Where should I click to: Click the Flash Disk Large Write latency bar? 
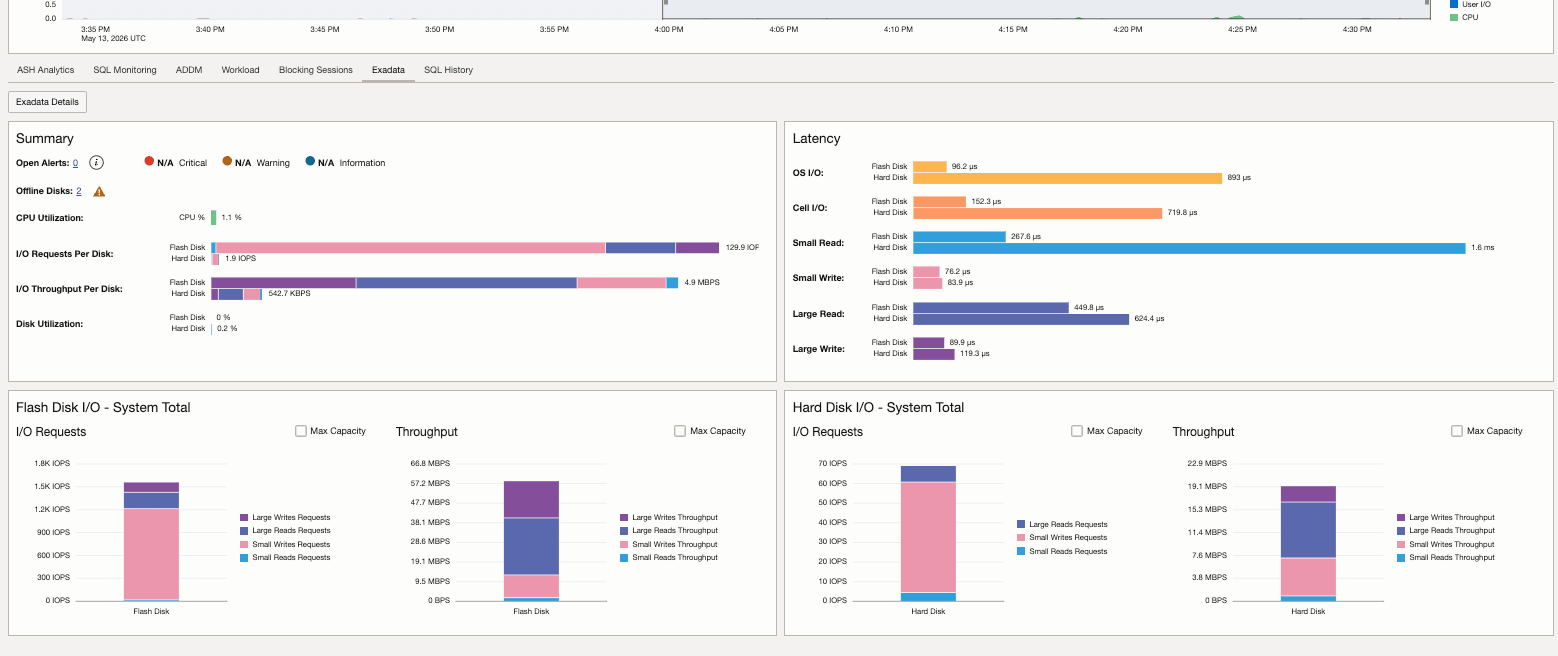pyautogui.click(x=928, y=343)
